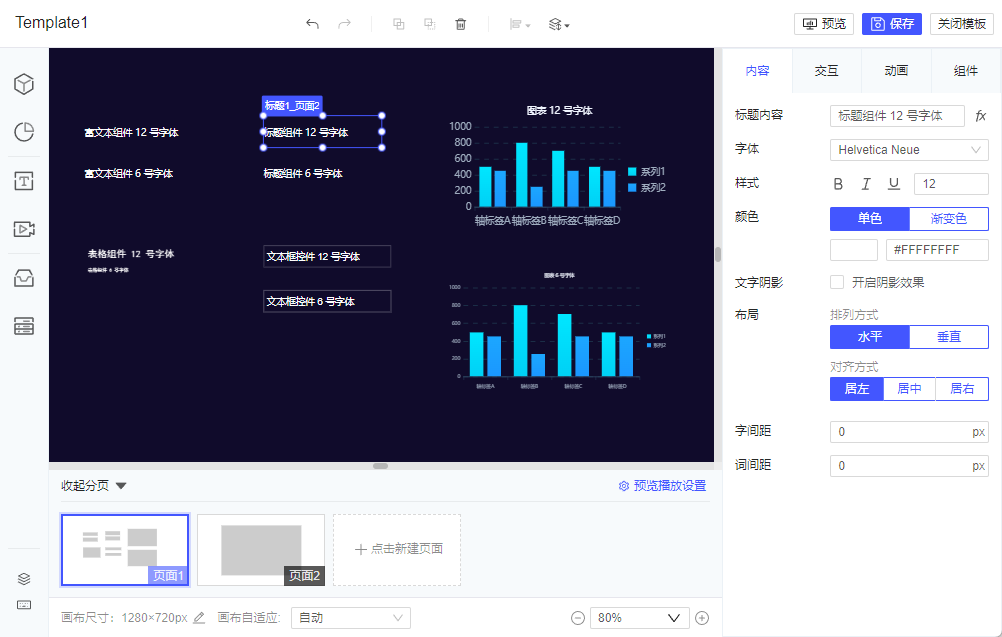
Task: Select 渐变色 gradient color mode
Action: (948, 219)
